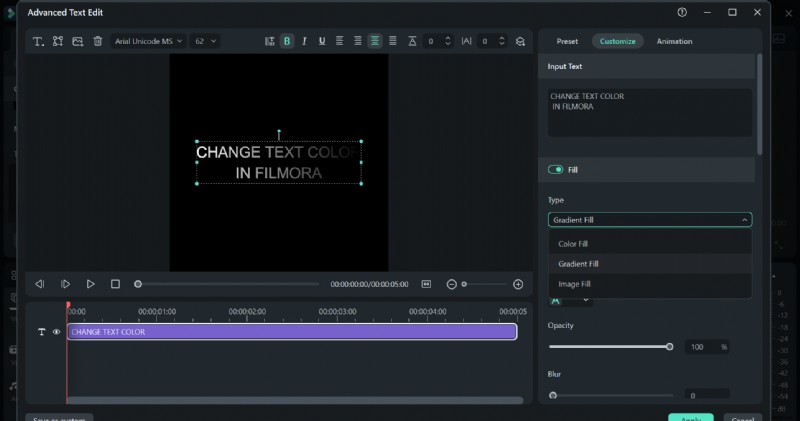Switch to the Preset tab
This screenshot has height=421, width=800.
[567, 41]
